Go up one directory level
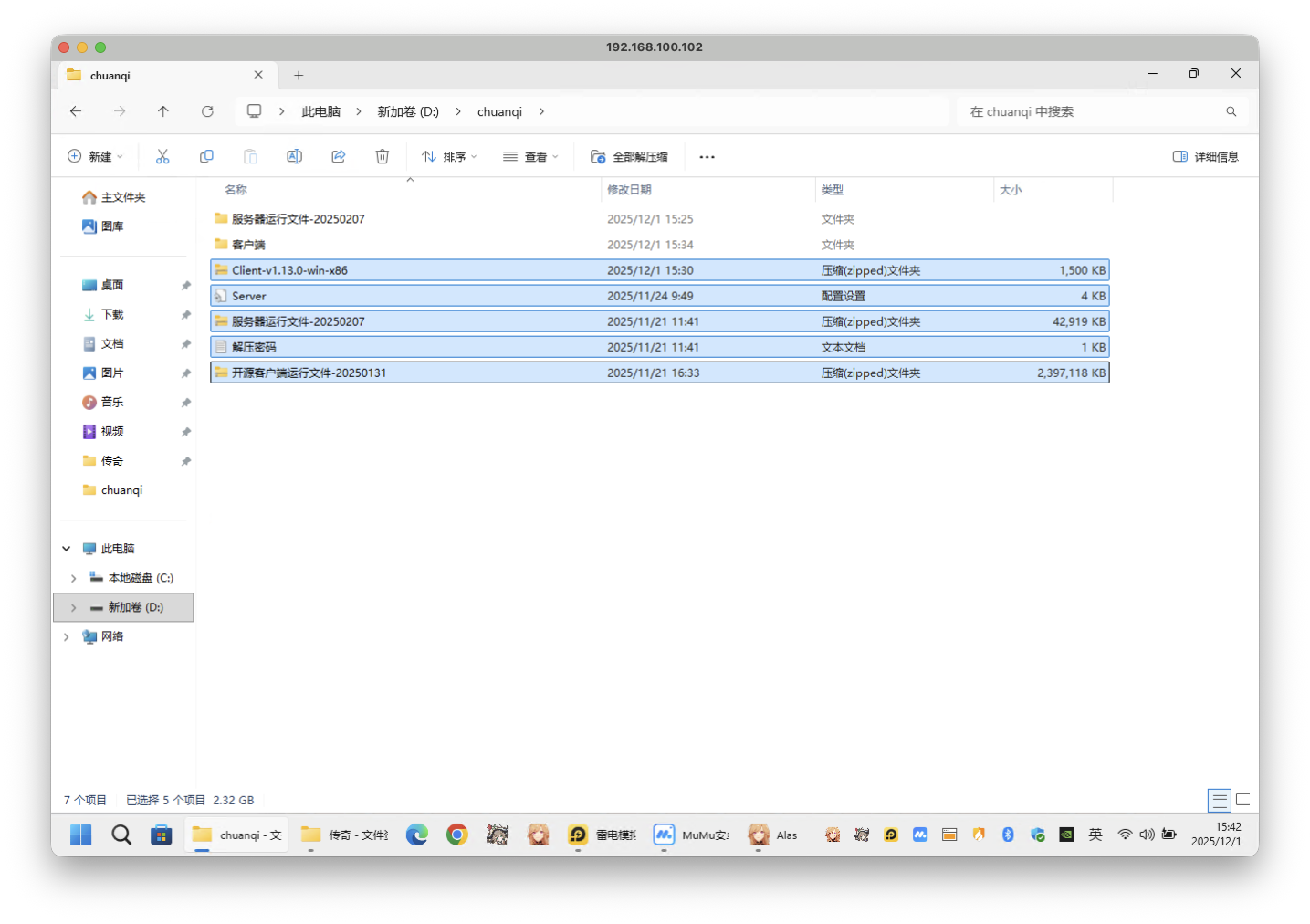1310x924 pixels. (x=163, y=111)
